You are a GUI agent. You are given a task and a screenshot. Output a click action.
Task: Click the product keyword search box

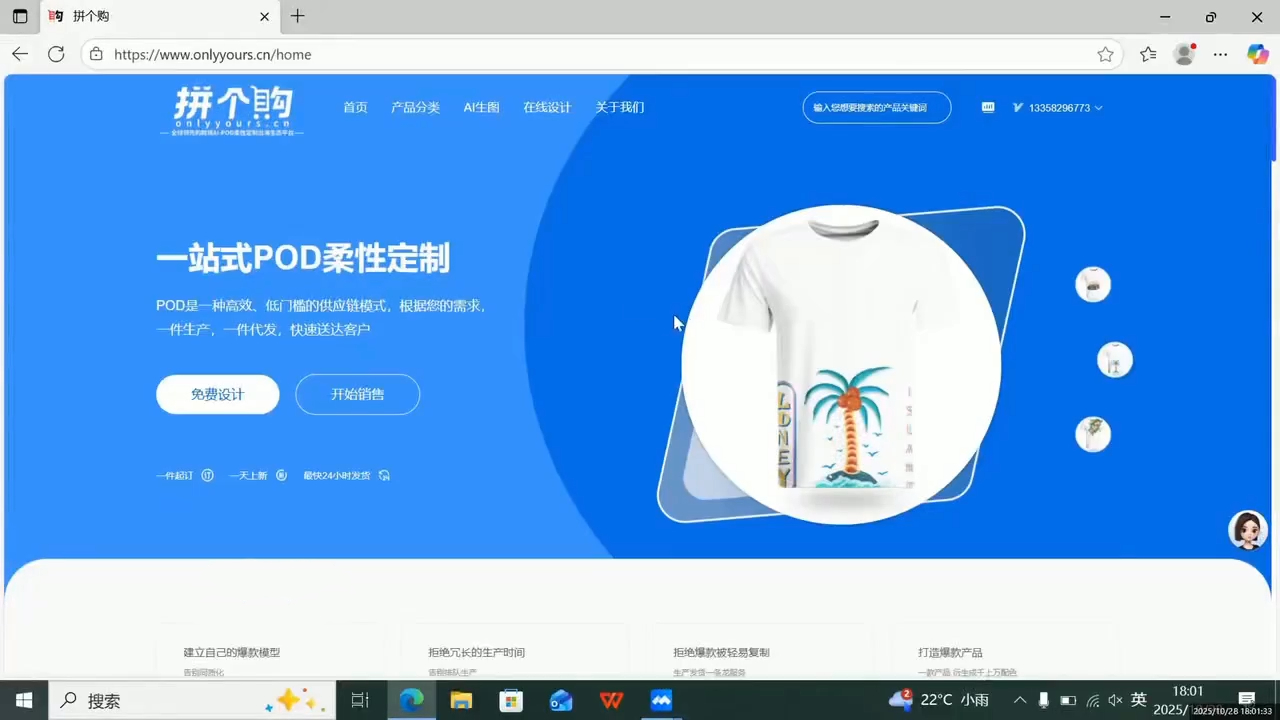click(x=876, y=107)
